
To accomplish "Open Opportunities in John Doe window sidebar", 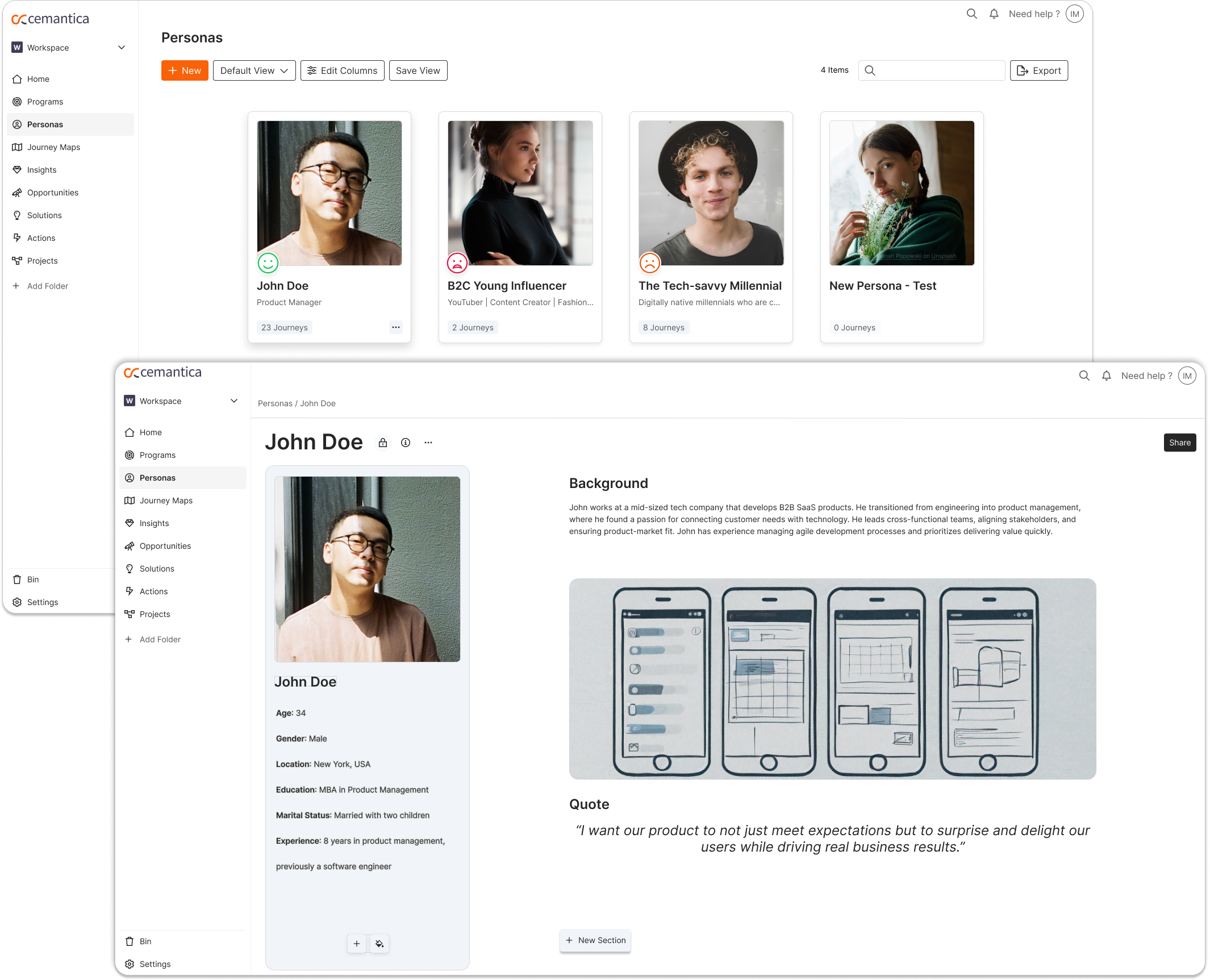I will tap(183, 546).
